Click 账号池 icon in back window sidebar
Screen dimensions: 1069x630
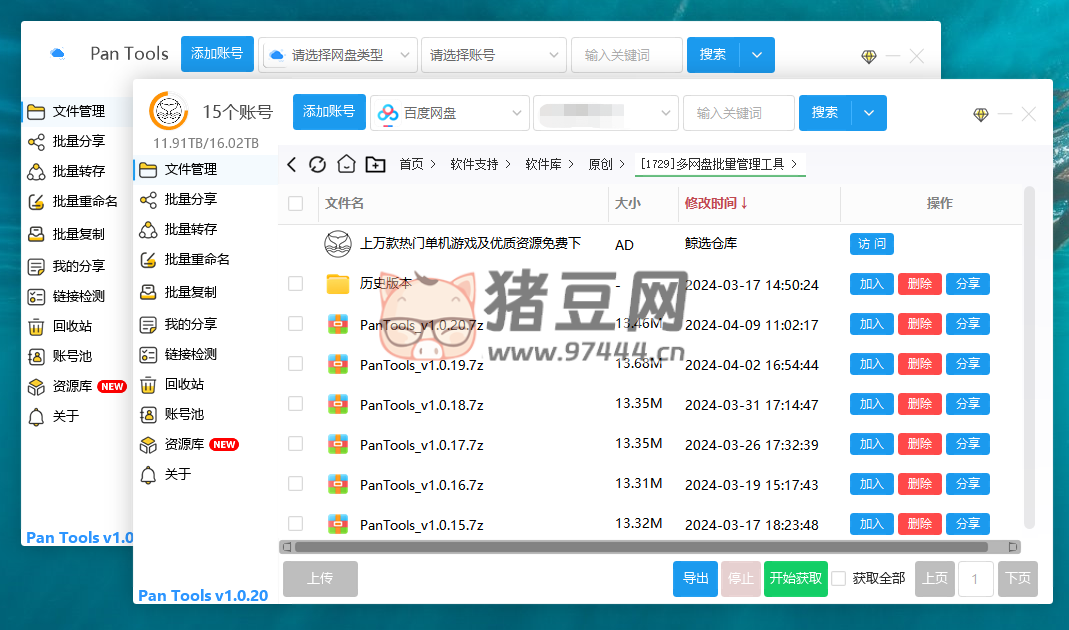point(36,357)
